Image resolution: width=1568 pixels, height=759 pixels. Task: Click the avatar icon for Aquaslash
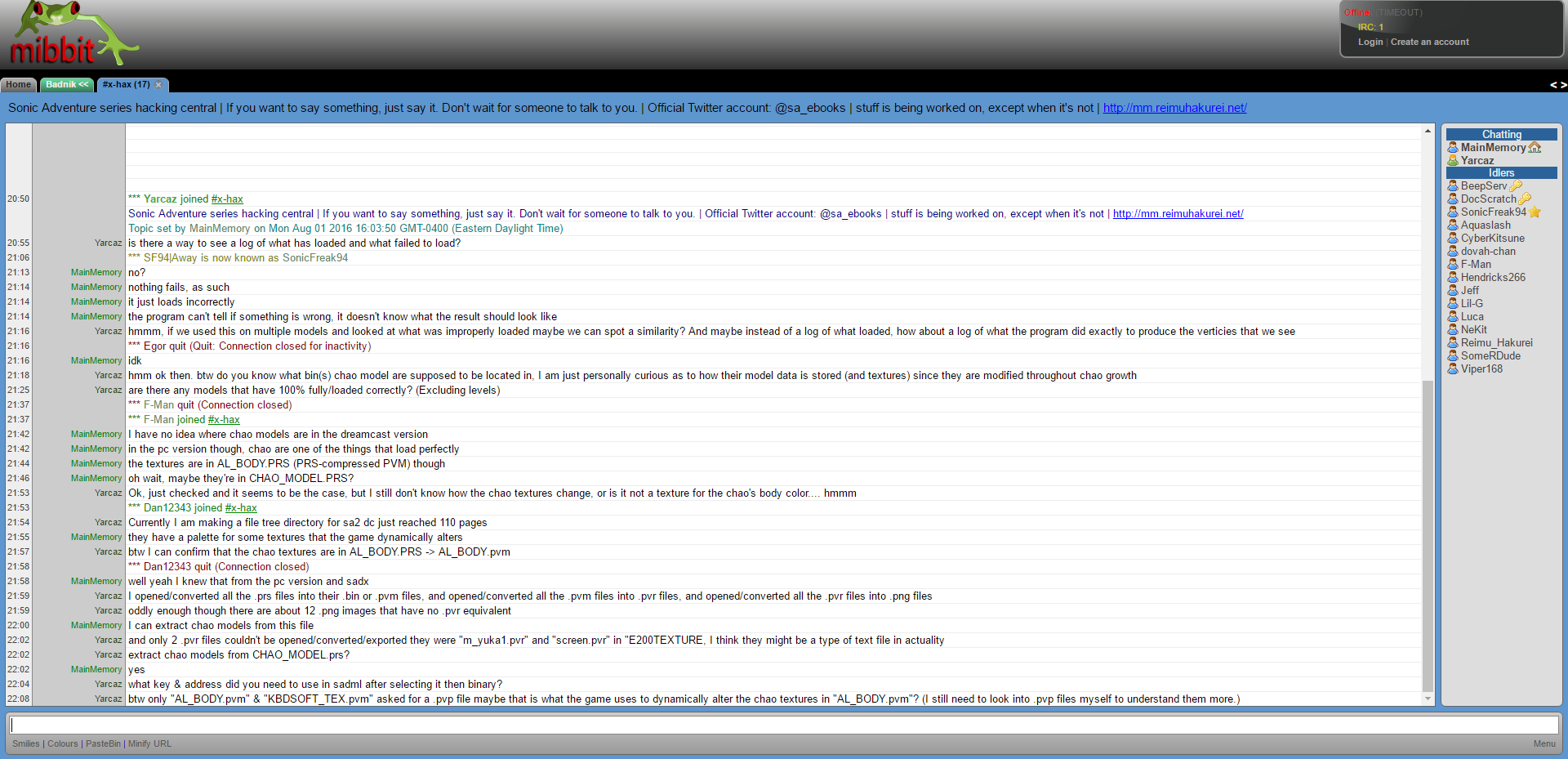coord(1453,225)
